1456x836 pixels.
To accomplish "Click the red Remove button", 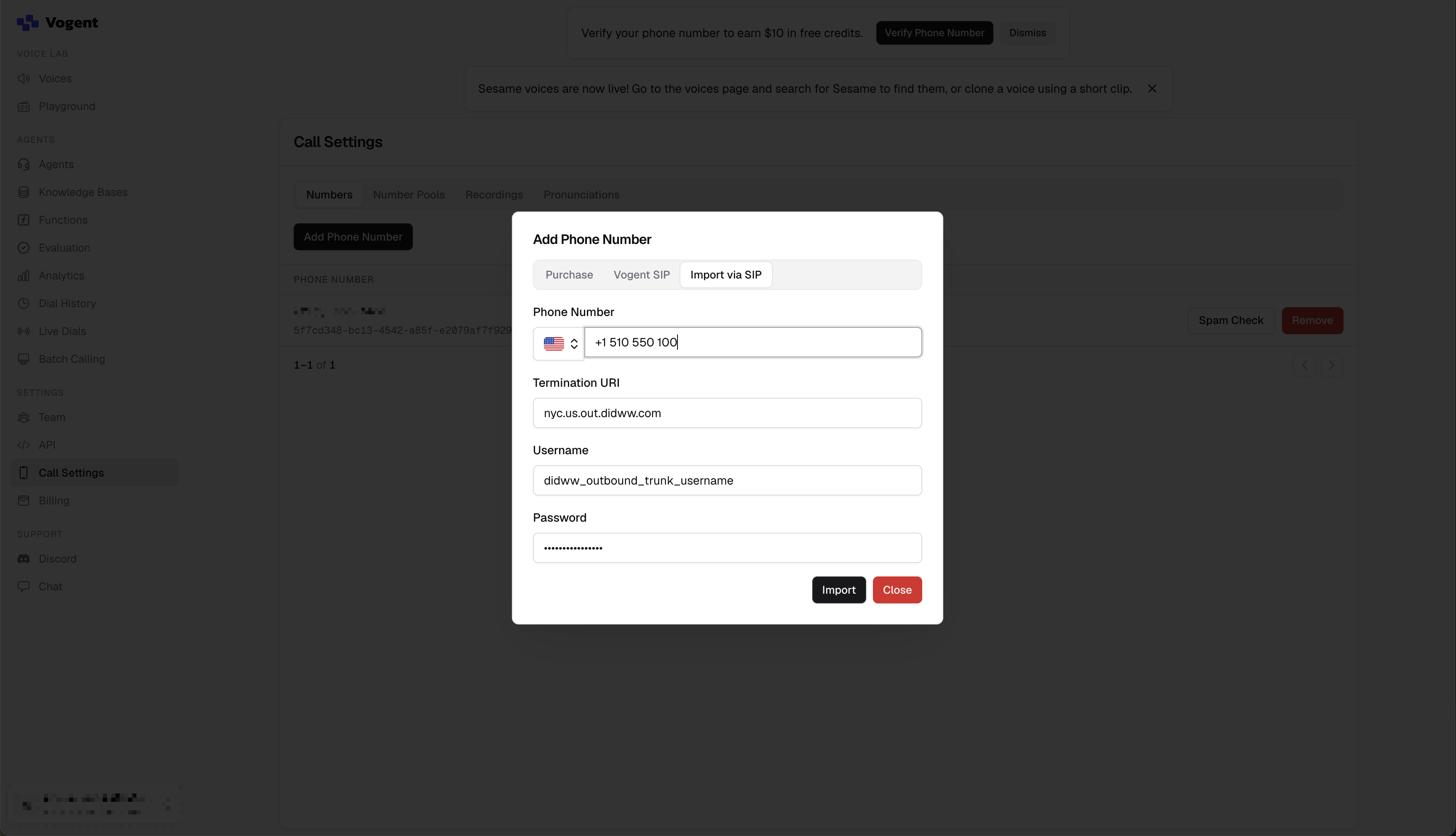I will [1312, 320].
